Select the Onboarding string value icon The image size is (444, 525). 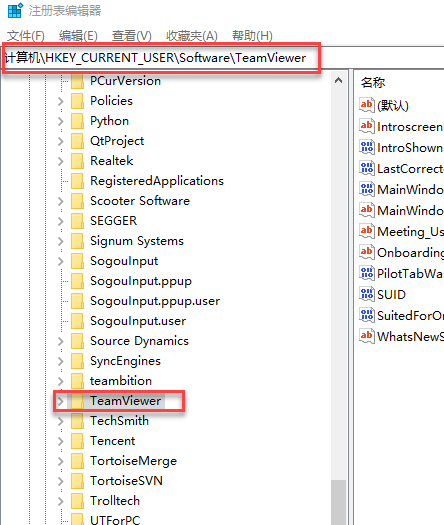pyautogui.click(x=367, y=252)
